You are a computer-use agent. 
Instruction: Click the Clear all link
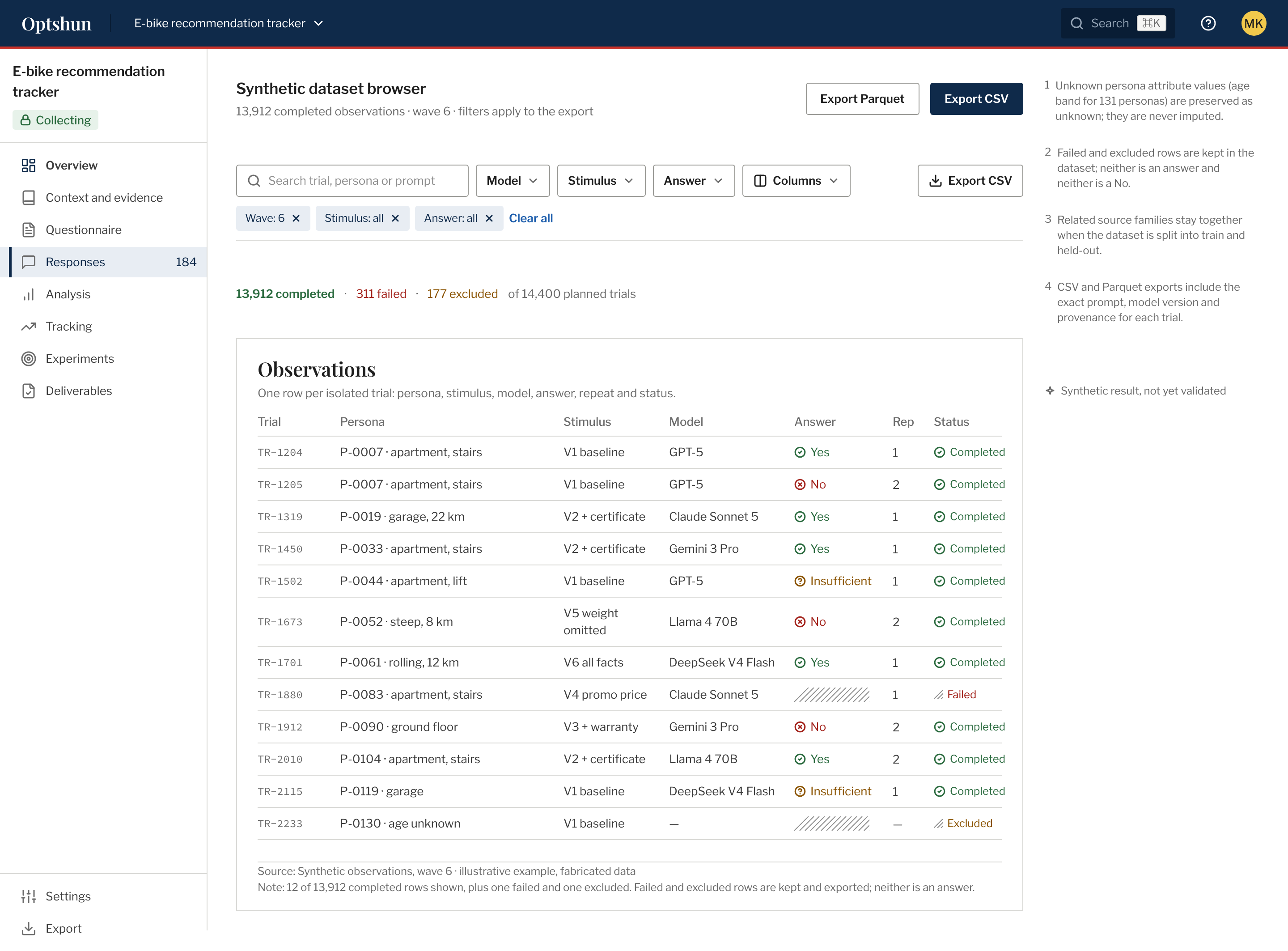coord(530,219)
